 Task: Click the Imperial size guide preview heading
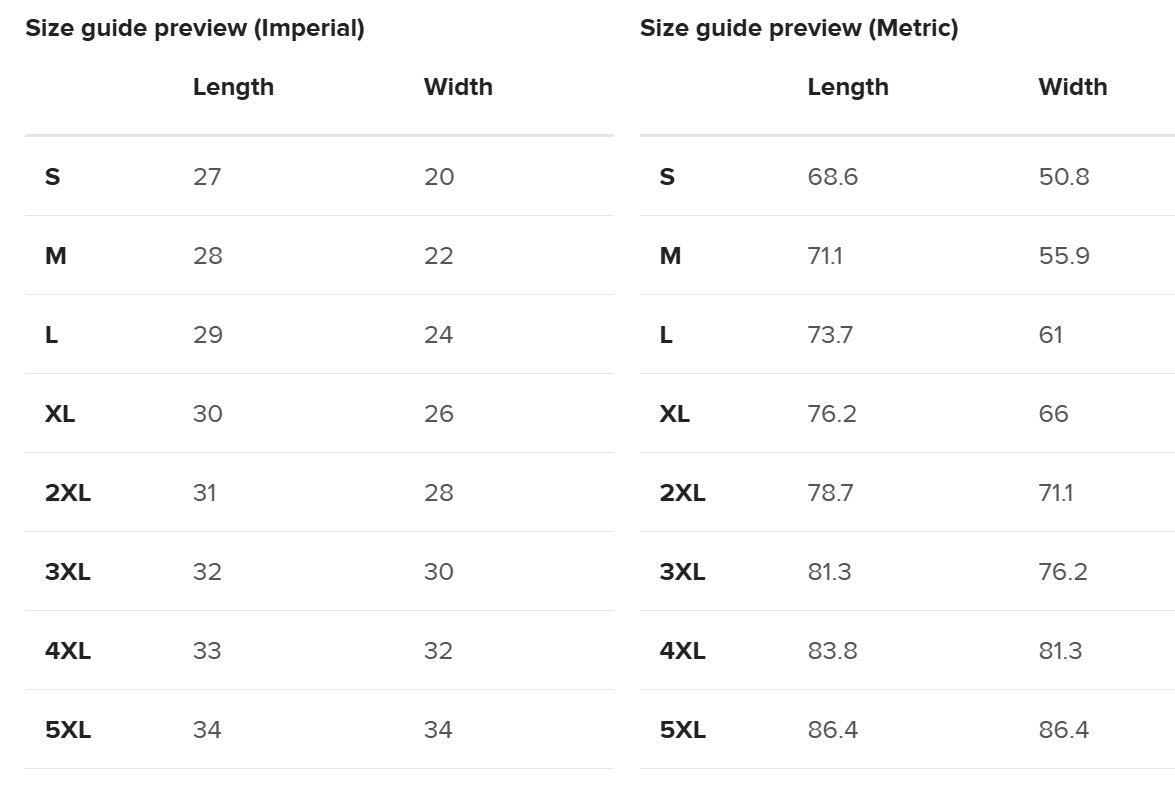(x=195, y=29)
